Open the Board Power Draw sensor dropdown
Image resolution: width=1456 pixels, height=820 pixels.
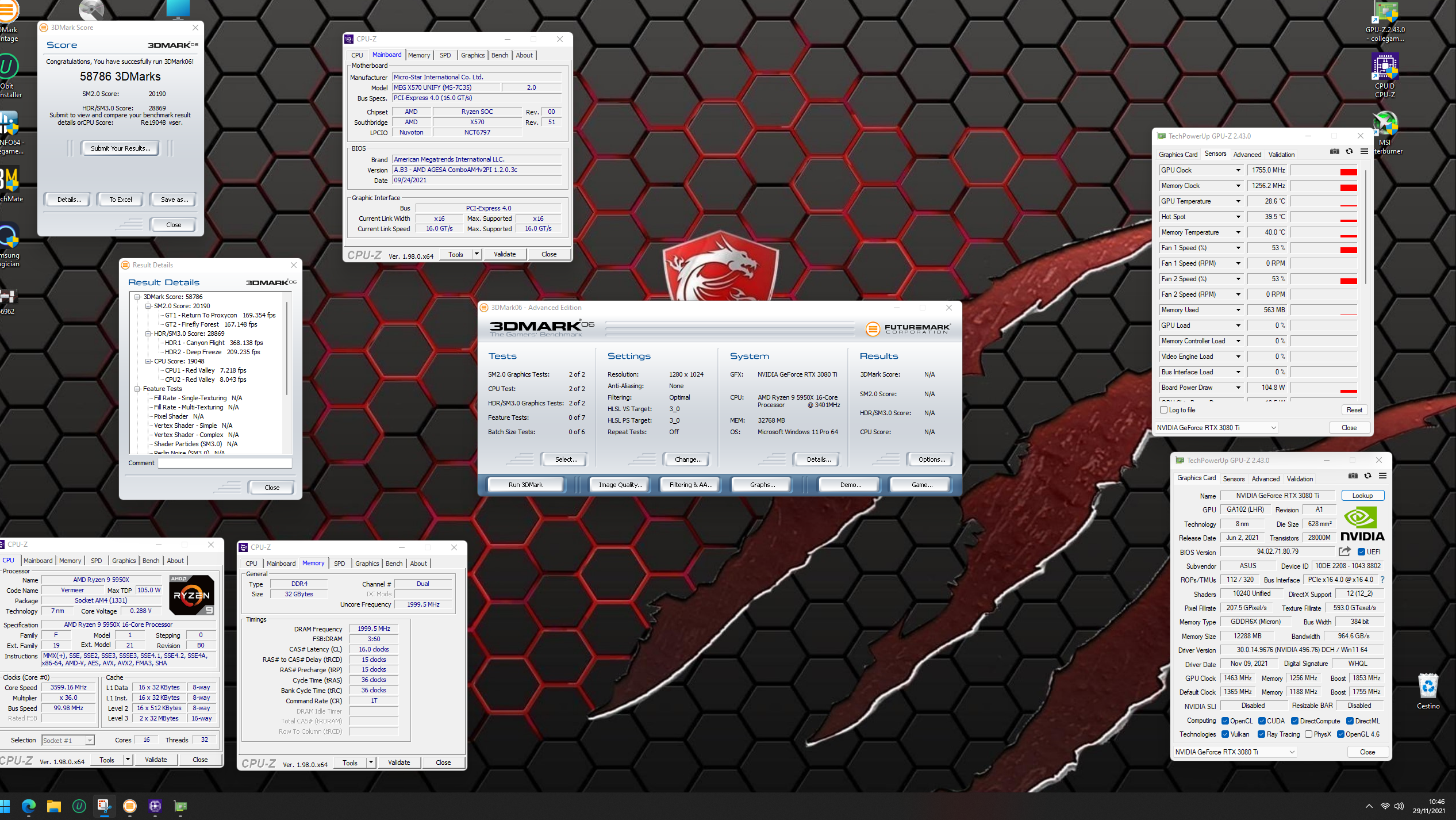[x=1238, y=388]
